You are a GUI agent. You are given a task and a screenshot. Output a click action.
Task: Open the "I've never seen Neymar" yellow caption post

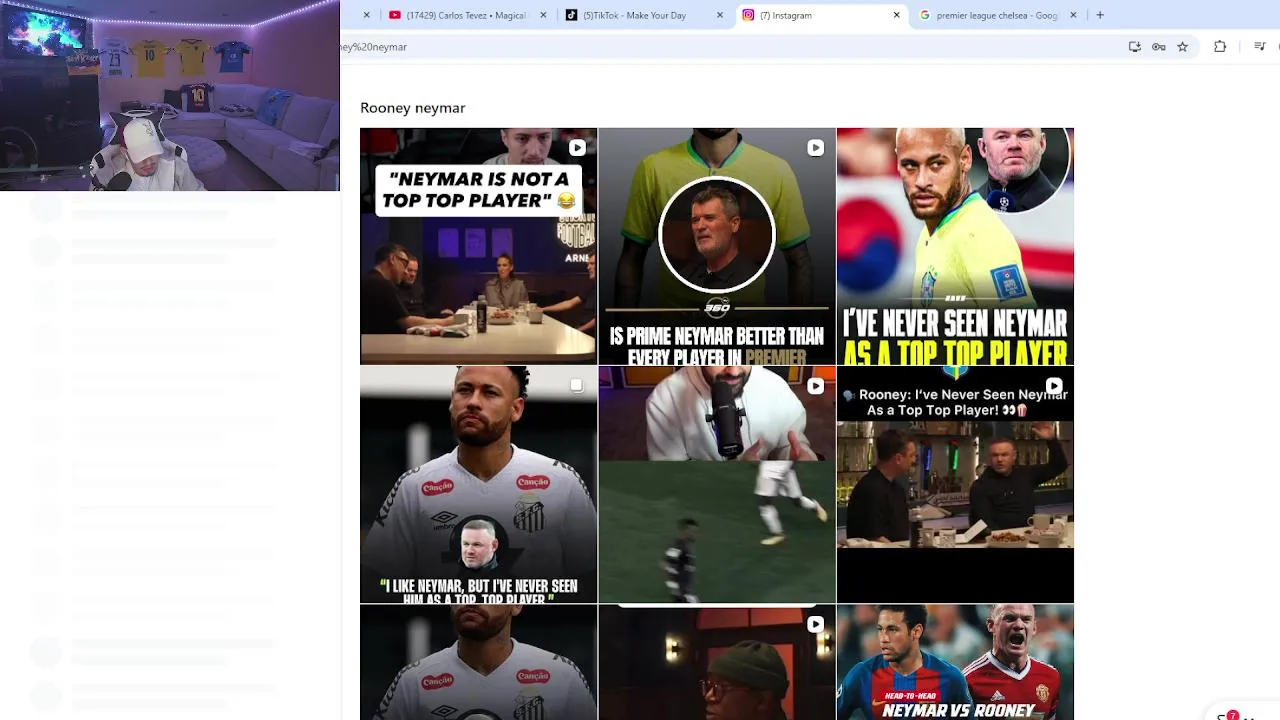[955, 246]
